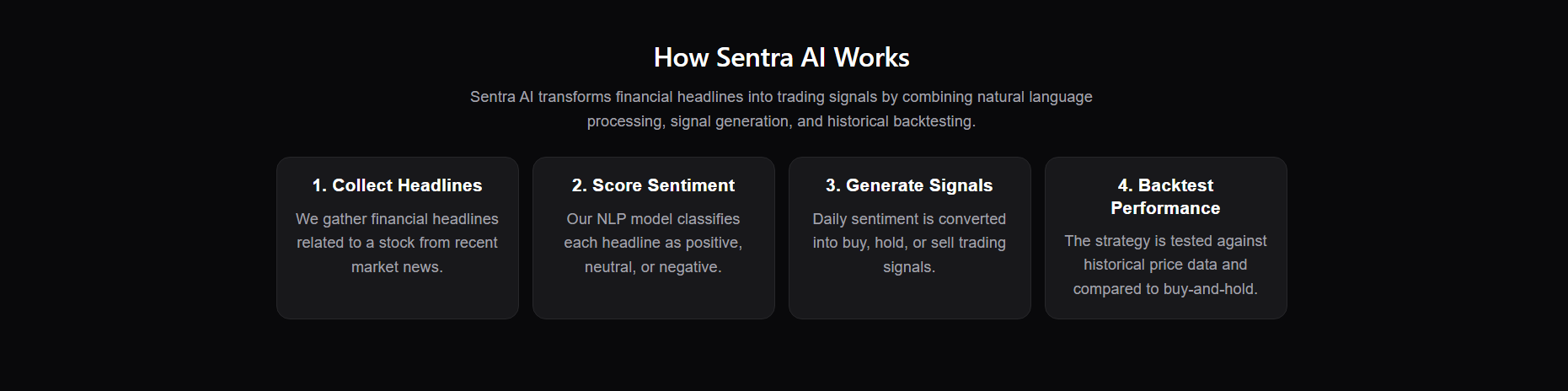The image size is (1568, 391).
Task: Click the 'market news.' line
Action: click(x=398, y=267)
